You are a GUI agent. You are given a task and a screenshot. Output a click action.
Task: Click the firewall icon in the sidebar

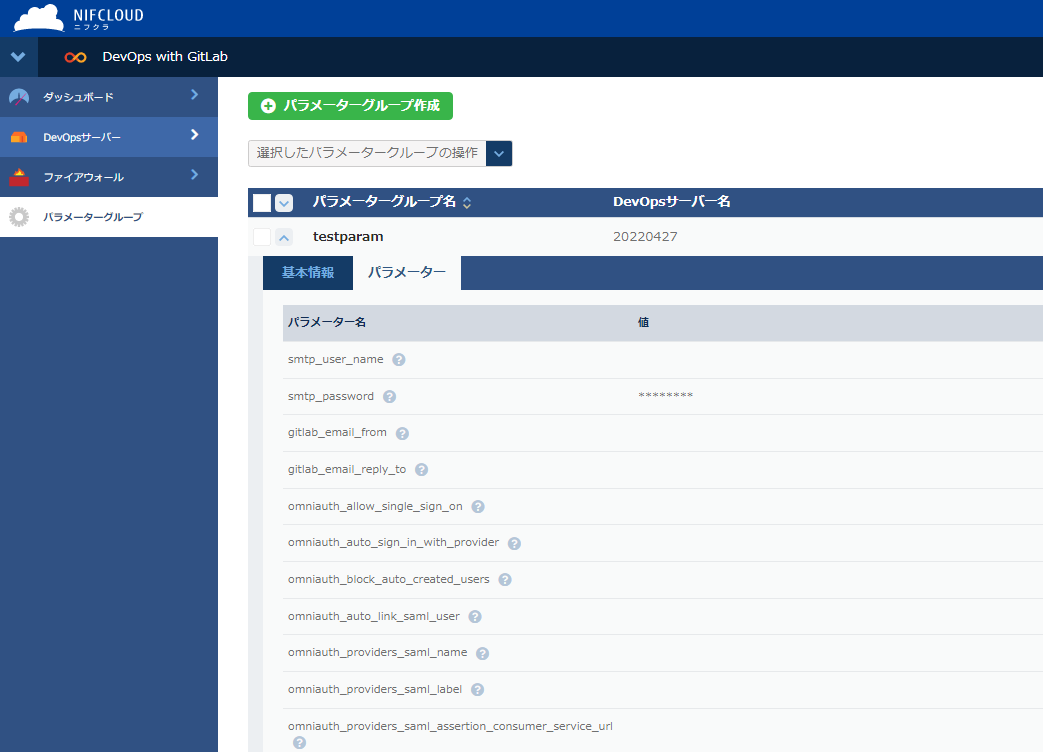[19, 177]
